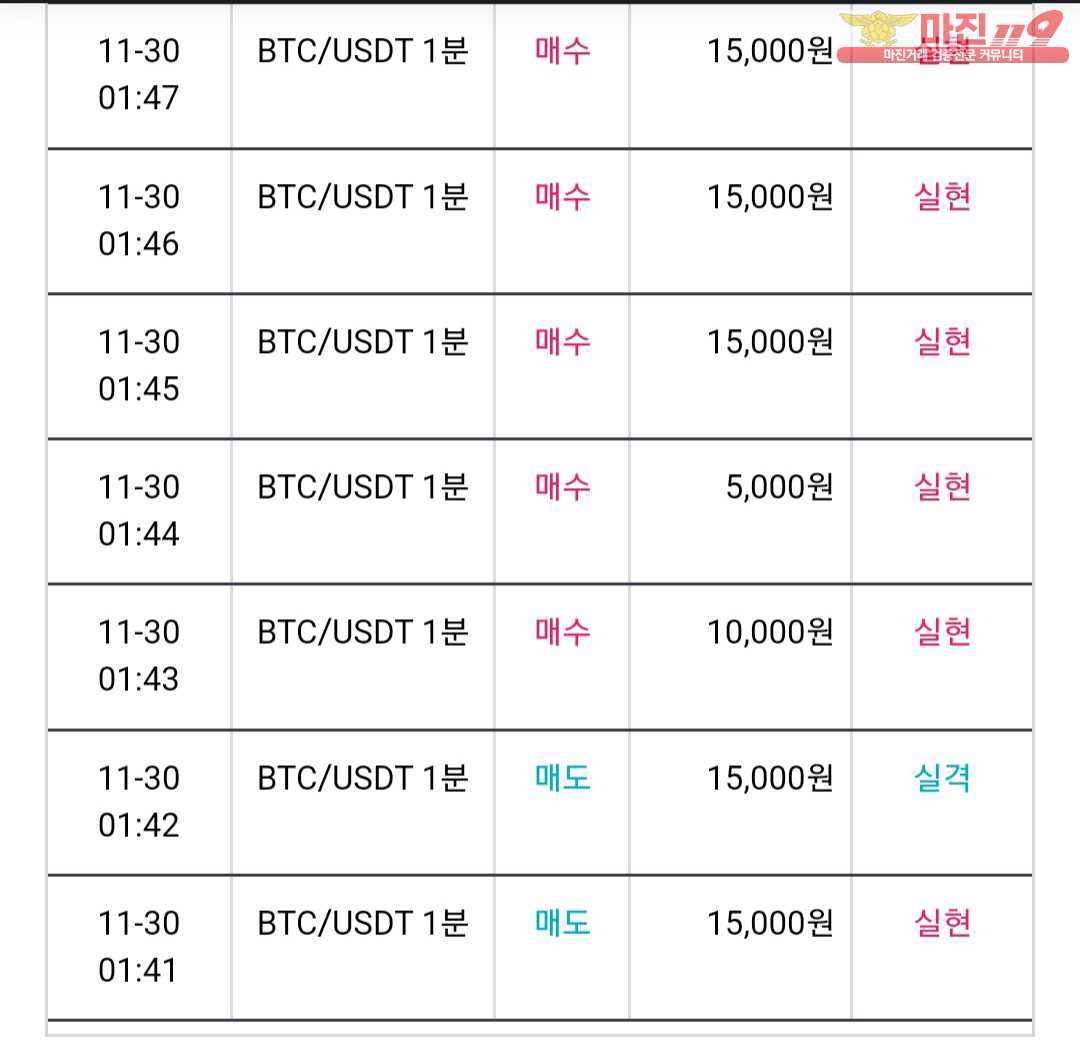The width and height of the screenshot is (1080, 1040).
Task: Select BTC/USDT 1분 in the 01:41 row
Action: point(363,923)
